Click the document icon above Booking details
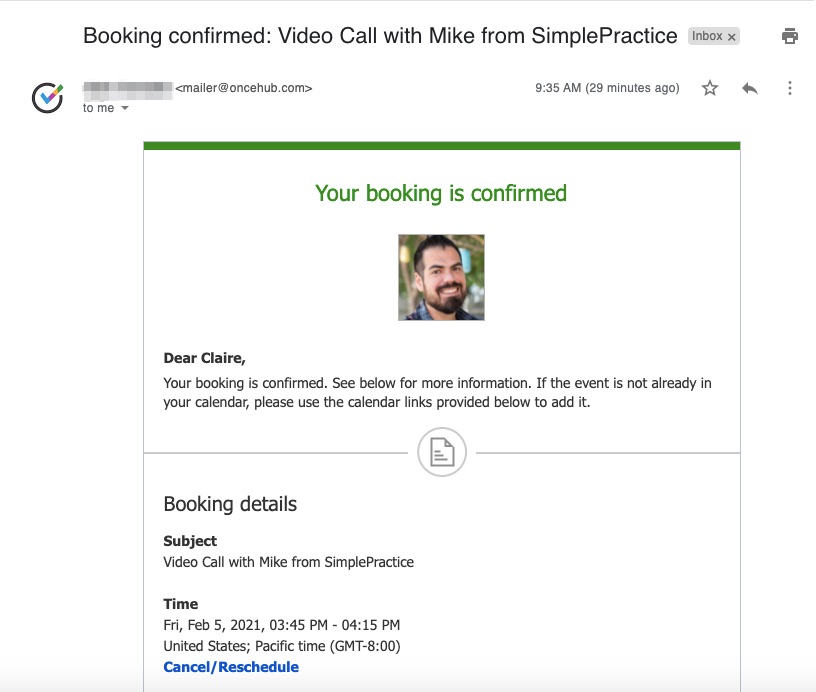The width and height of the screenshot is (816, 692). [443, 452]
